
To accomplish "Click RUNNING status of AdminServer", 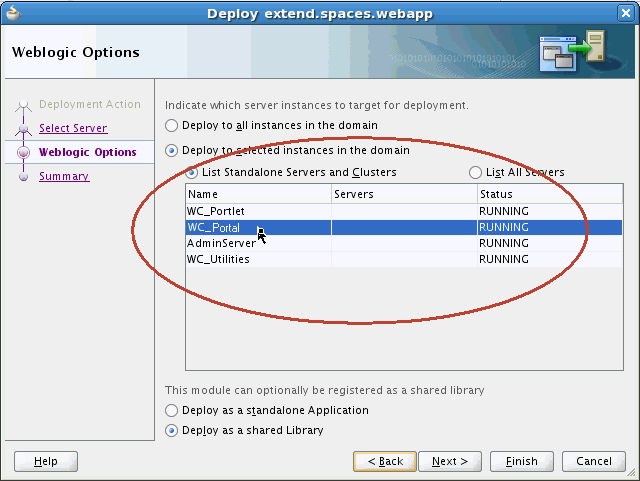I will [504, 243].
